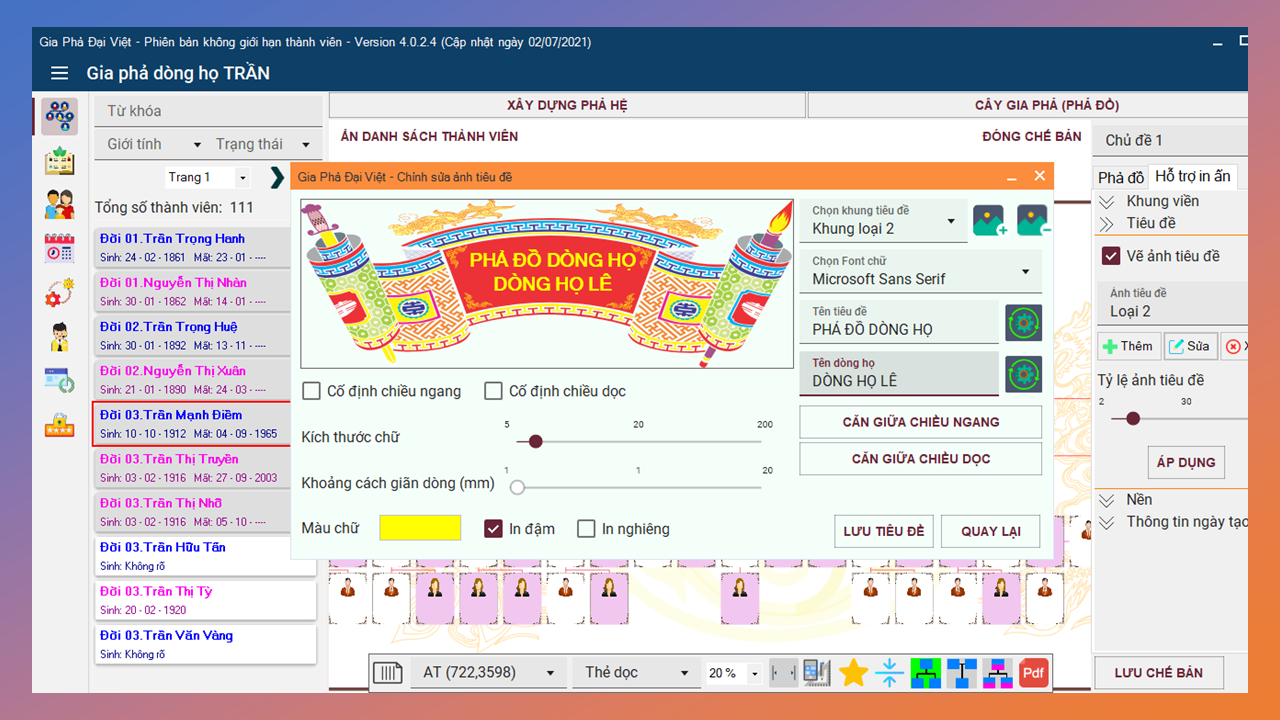This screenshot has width=1280, height=720.
Task: Open the family members sidebar icon
Action: [x=60, y=204]
